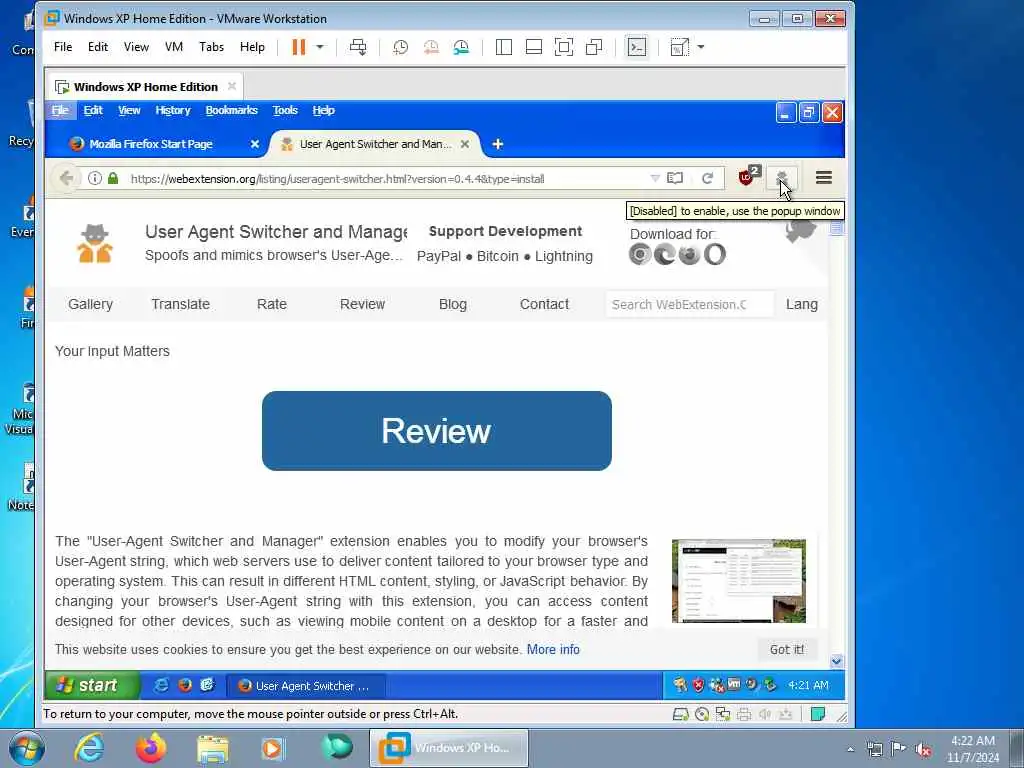This screenshot has height=768, width=1024.
Task: Revert the VM to its previous snapshot
Action: tap(431, 47)
